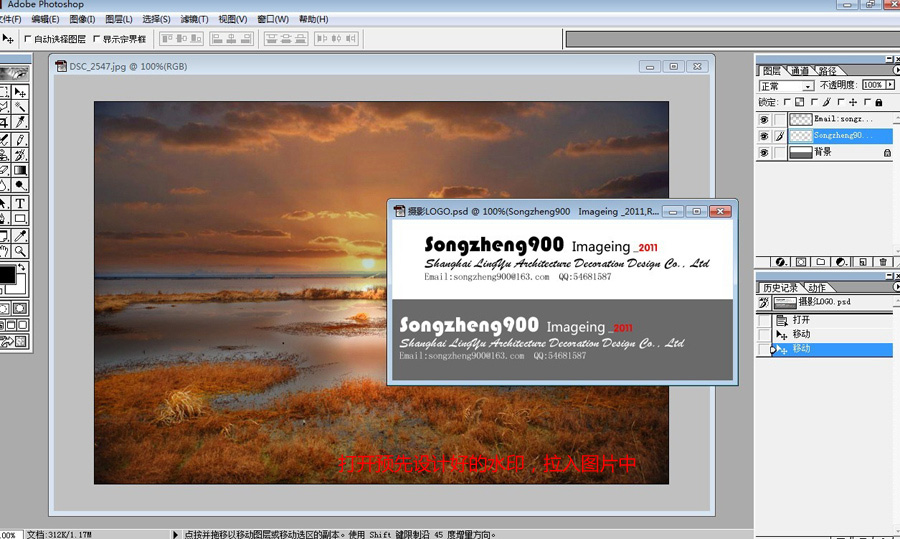Viewport: 900px width, 539px height.
Task: Select the Slice knife tool
Action: tap(21, 122)
